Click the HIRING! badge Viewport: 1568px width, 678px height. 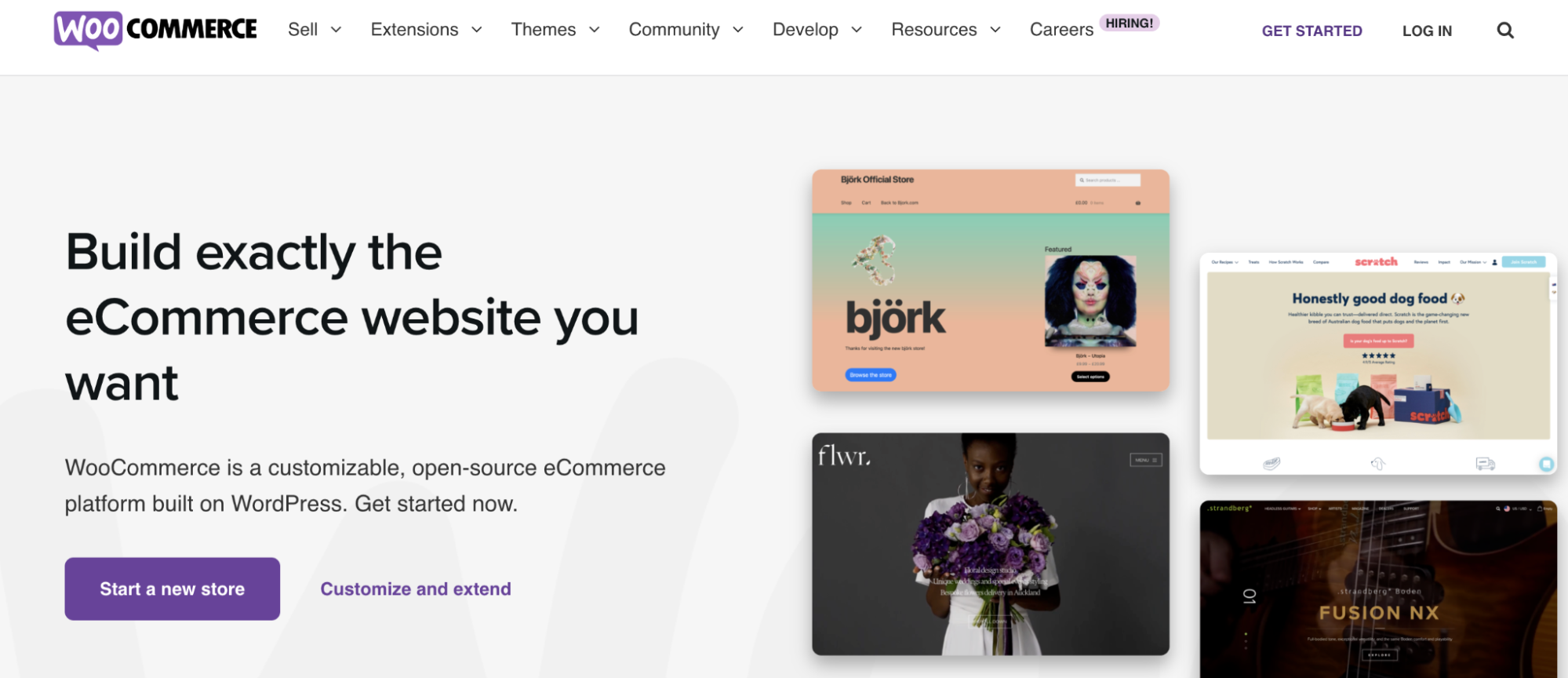tap(1129, 24)
